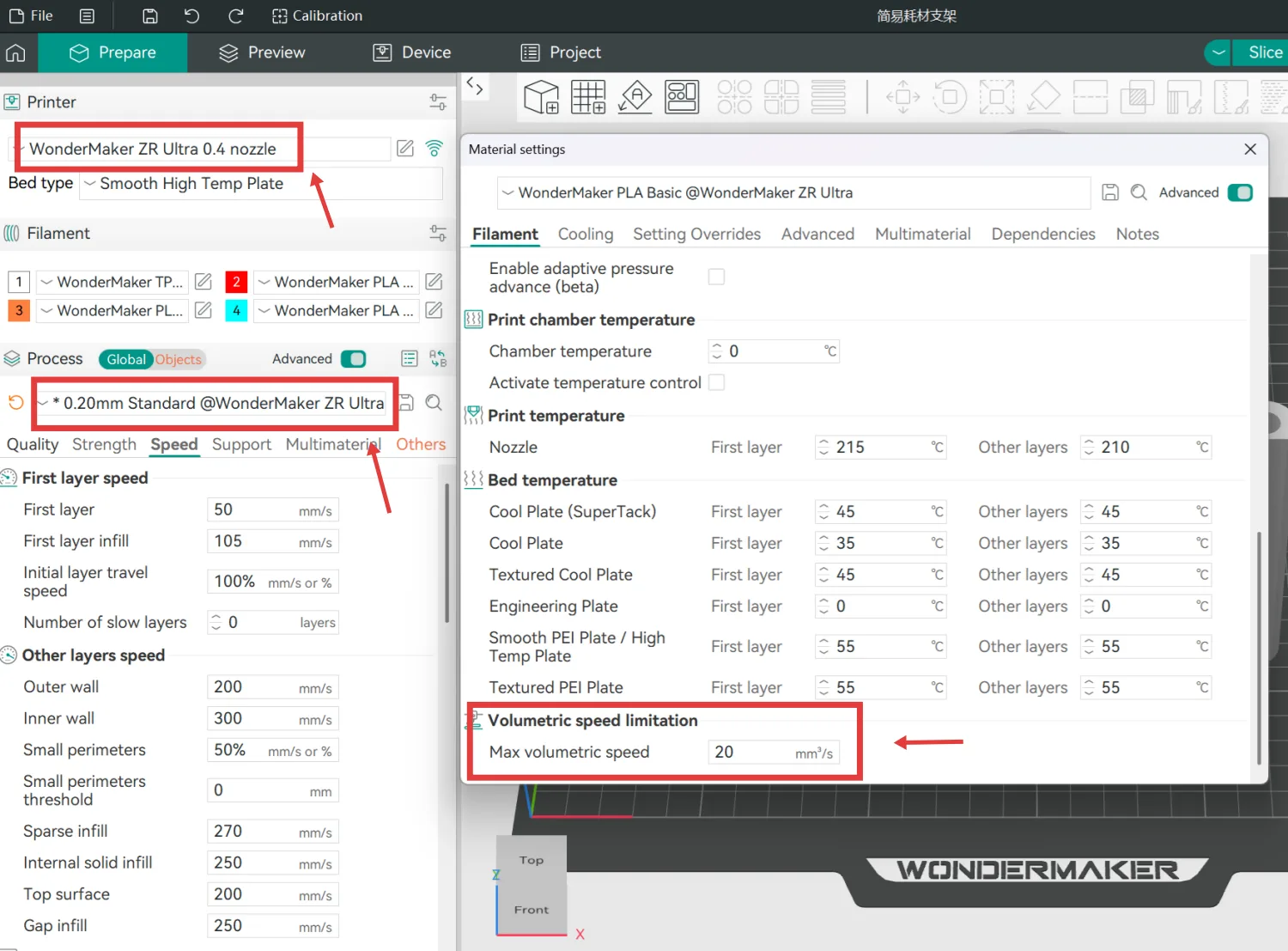Enable adaptive pressure advance checkbox
Viewport: 1288px width, 951px height.
coord(716,277)
